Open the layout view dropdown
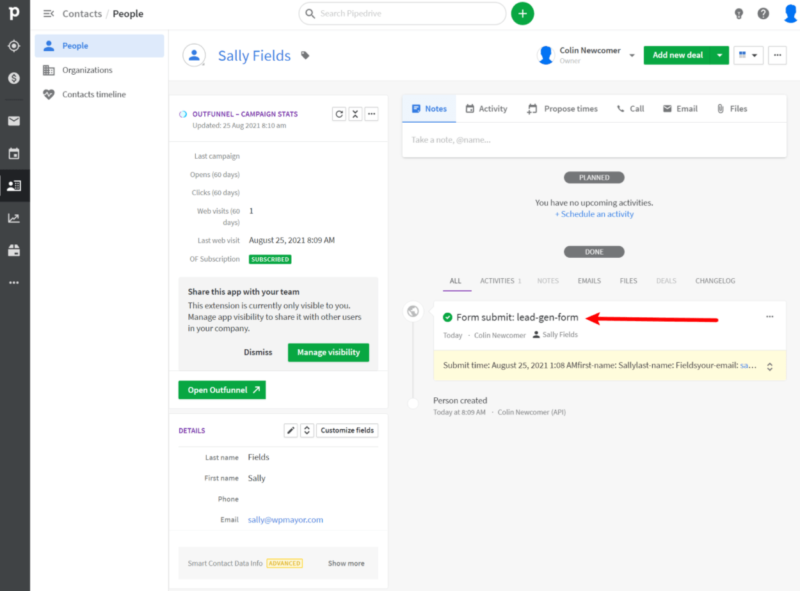The image size is (800, 591). (x=748, y=55)
